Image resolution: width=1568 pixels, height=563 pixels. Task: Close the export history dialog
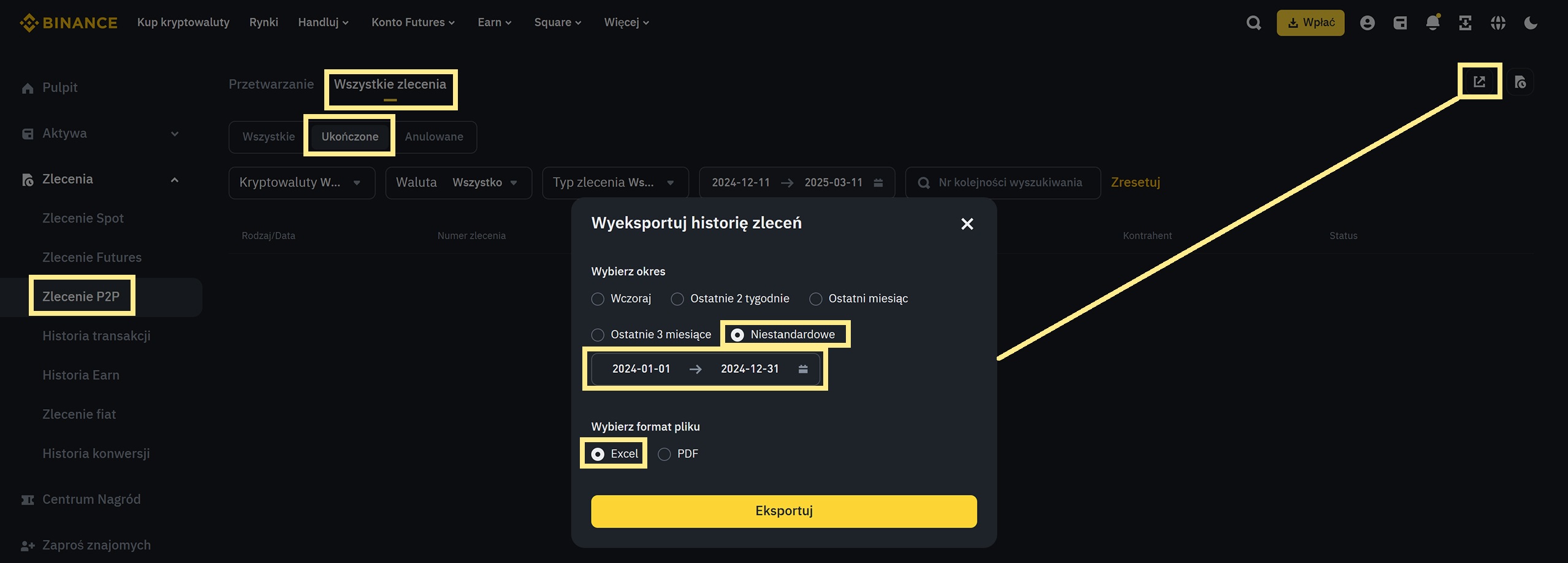click(x=967, y=224)
